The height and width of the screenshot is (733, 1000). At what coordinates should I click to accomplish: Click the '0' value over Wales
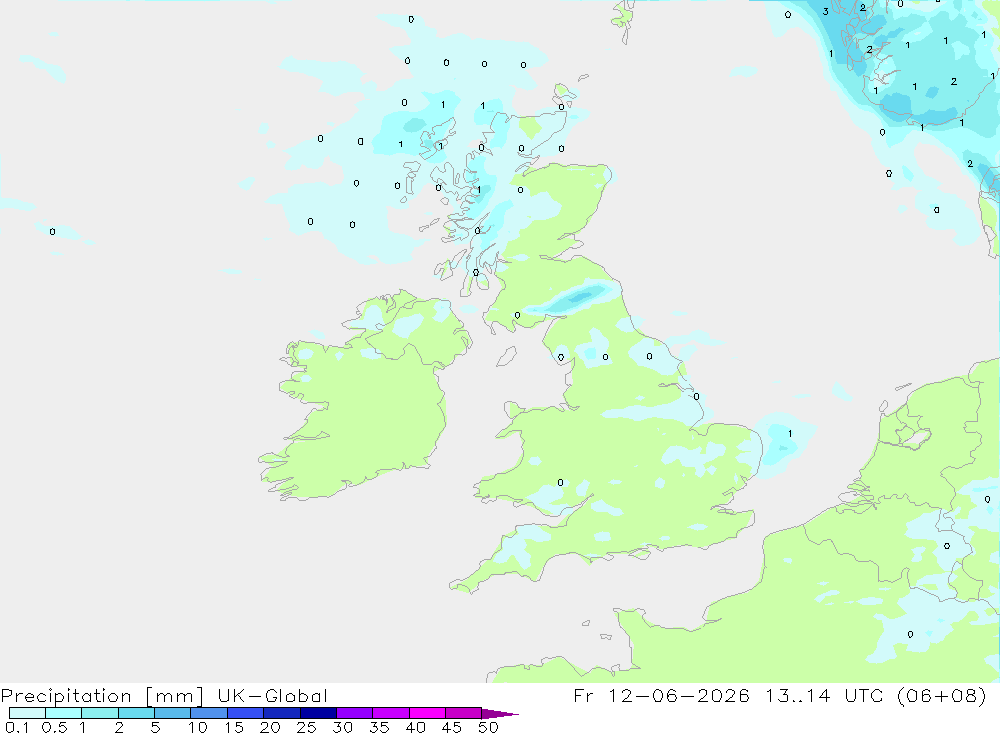click(560, 482)
